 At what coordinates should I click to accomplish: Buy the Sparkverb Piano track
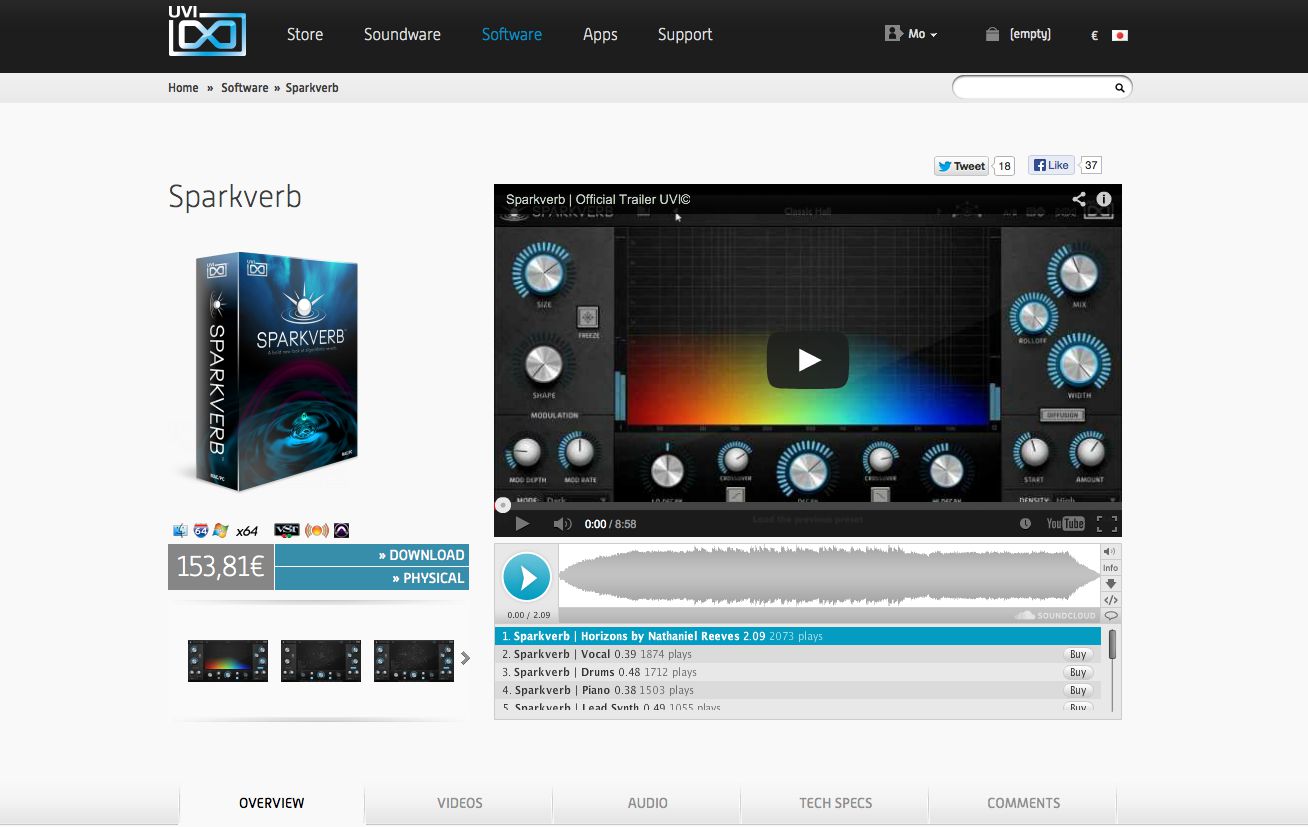pyautogui.click(x=1078, y=691)
